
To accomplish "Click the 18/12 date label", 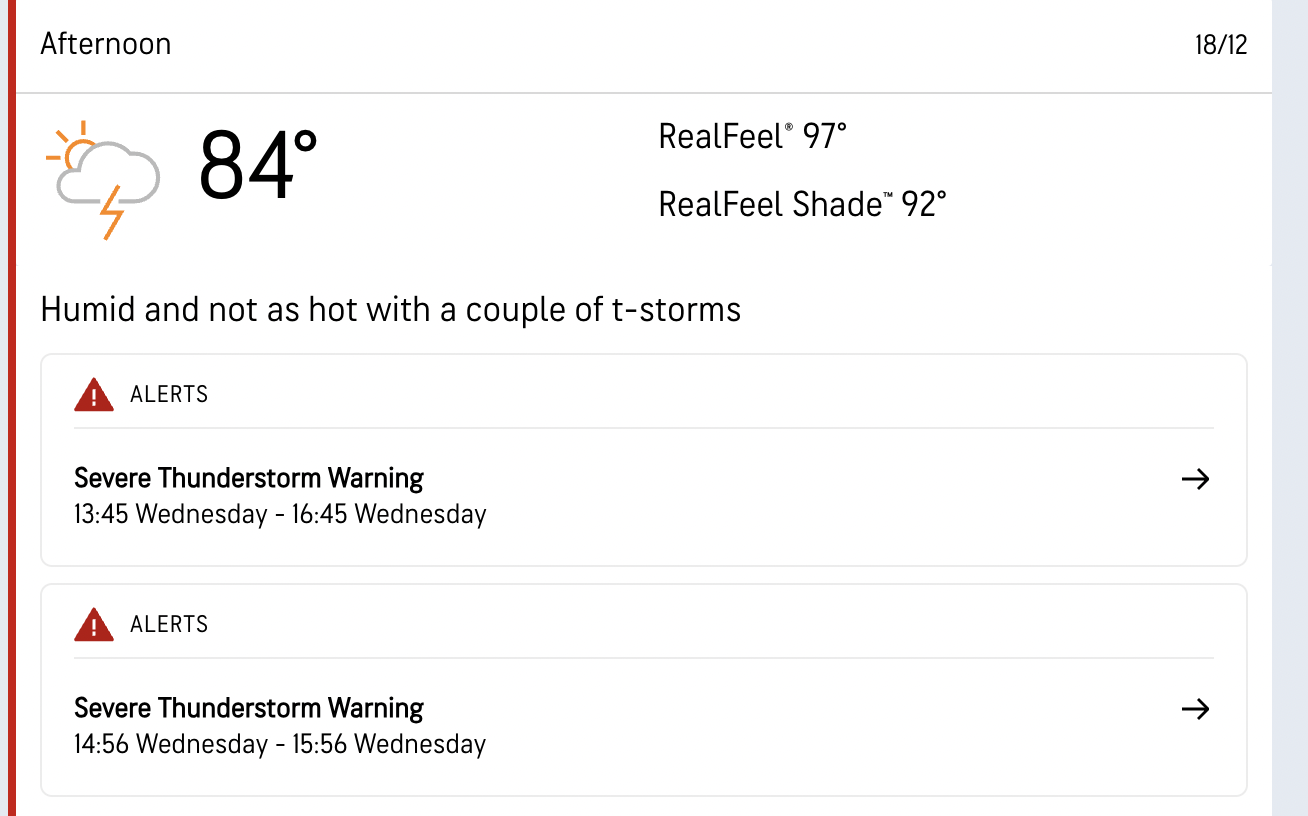I will tap(1221, 45).
